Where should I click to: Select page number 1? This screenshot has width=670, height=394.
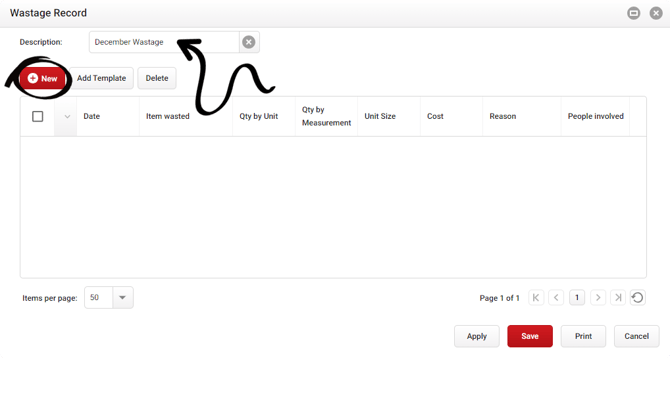click(x=577, y=297)
